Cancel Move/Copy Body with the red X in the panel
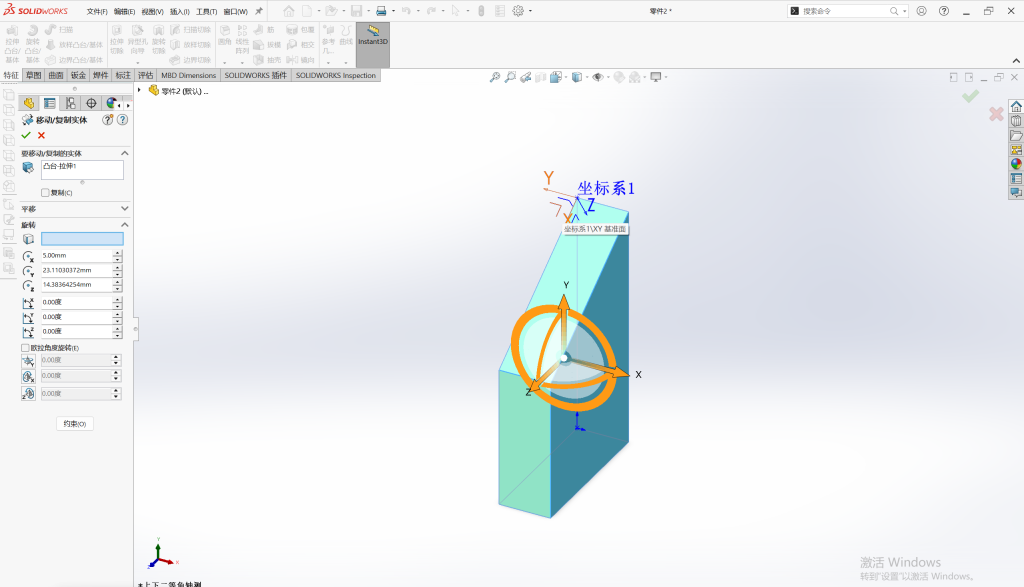Viewport: 1024px width, 587px height. point(41,135)
